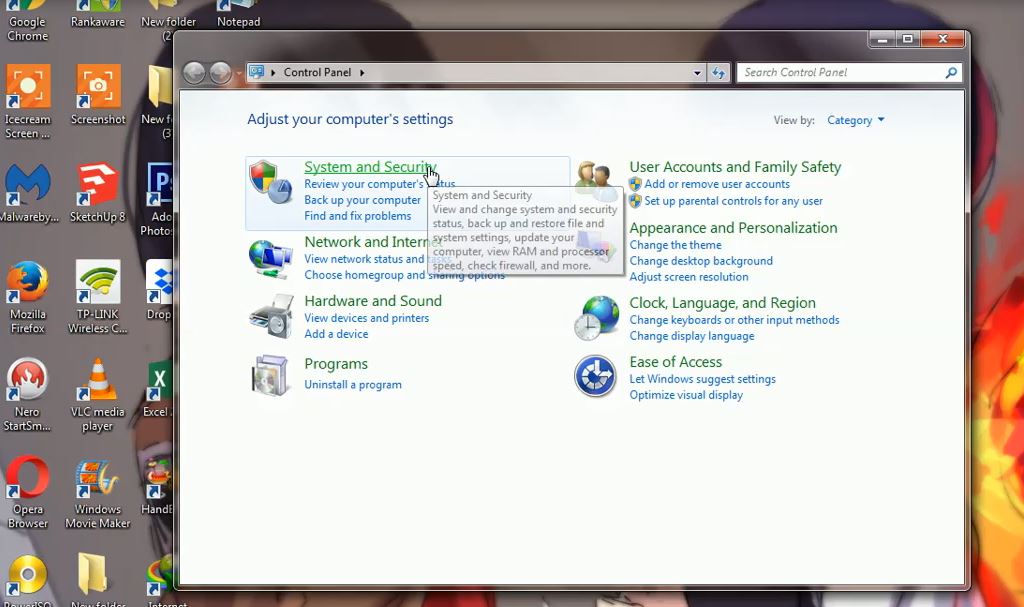Select the Icecream Screen Recorder desktop icon
Image resolution: width=1024 pixels, height=607 pixels.
click(x=27, y=102)
